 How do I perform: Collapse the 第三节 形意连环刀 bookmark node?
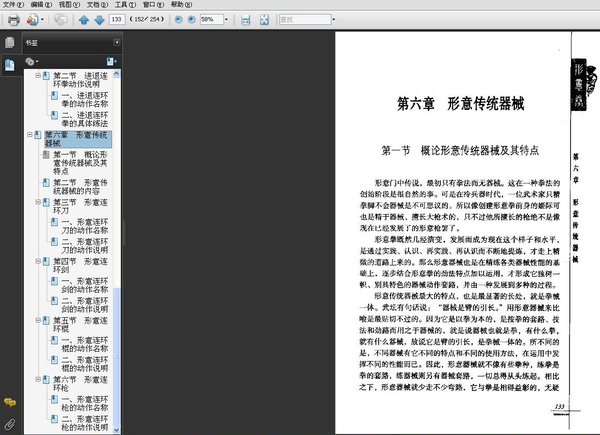click(x=38, y=202)
